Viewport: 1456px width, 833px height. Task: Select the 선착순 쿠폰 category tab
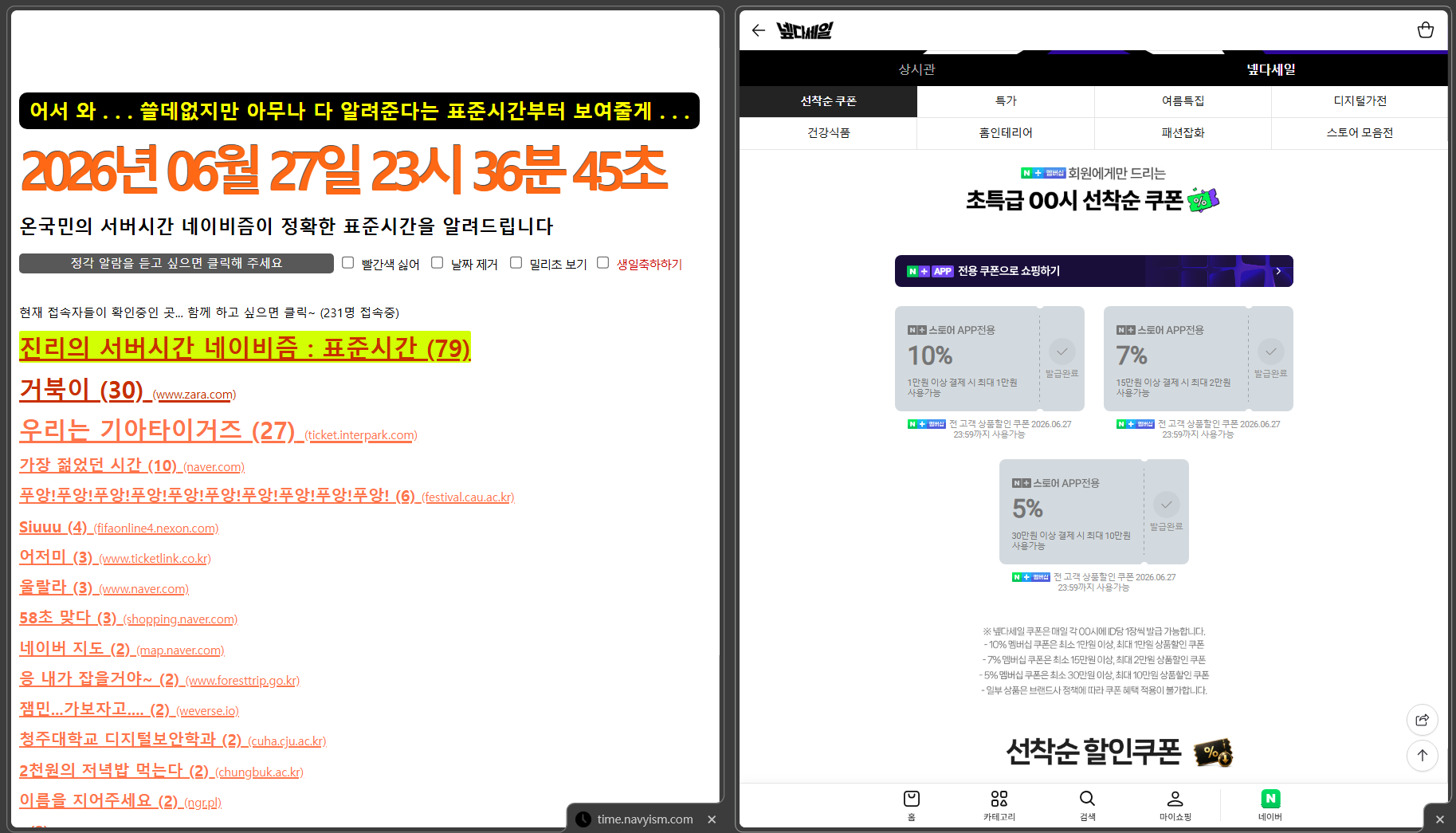[828, 101]
